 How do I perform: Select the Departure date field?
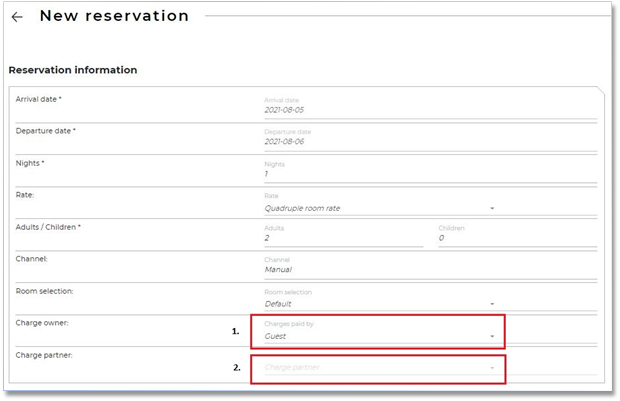(428, 143)
